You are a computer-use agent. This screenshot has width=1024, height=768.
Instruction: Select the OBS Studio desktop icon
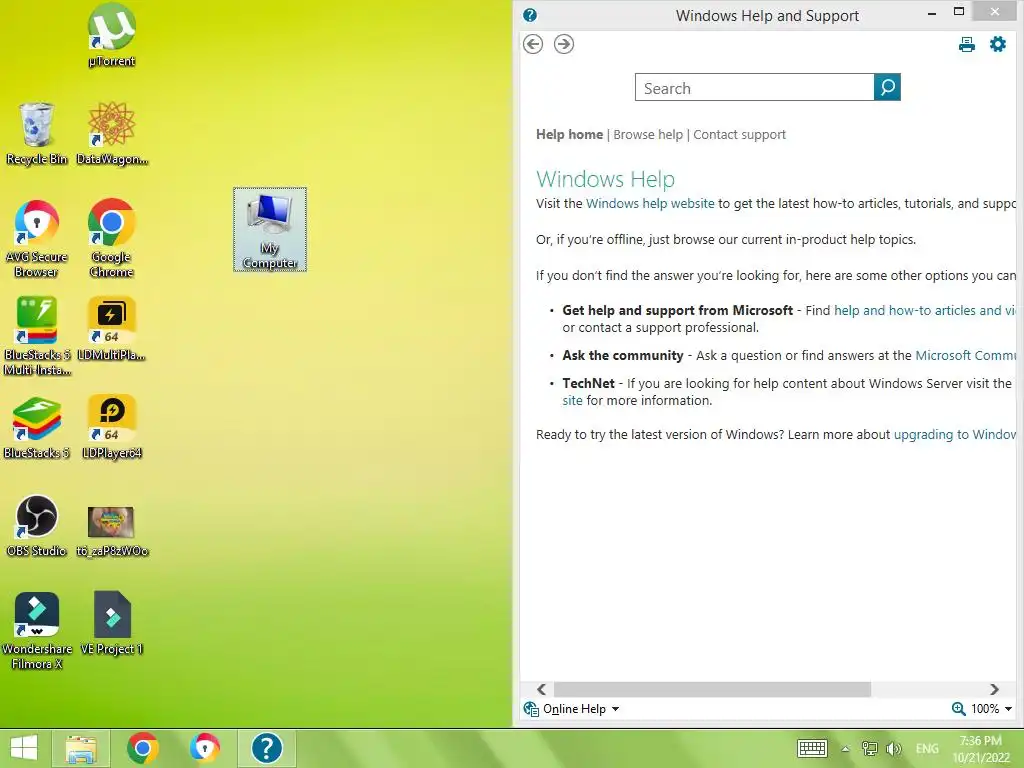tap(37, 526)
